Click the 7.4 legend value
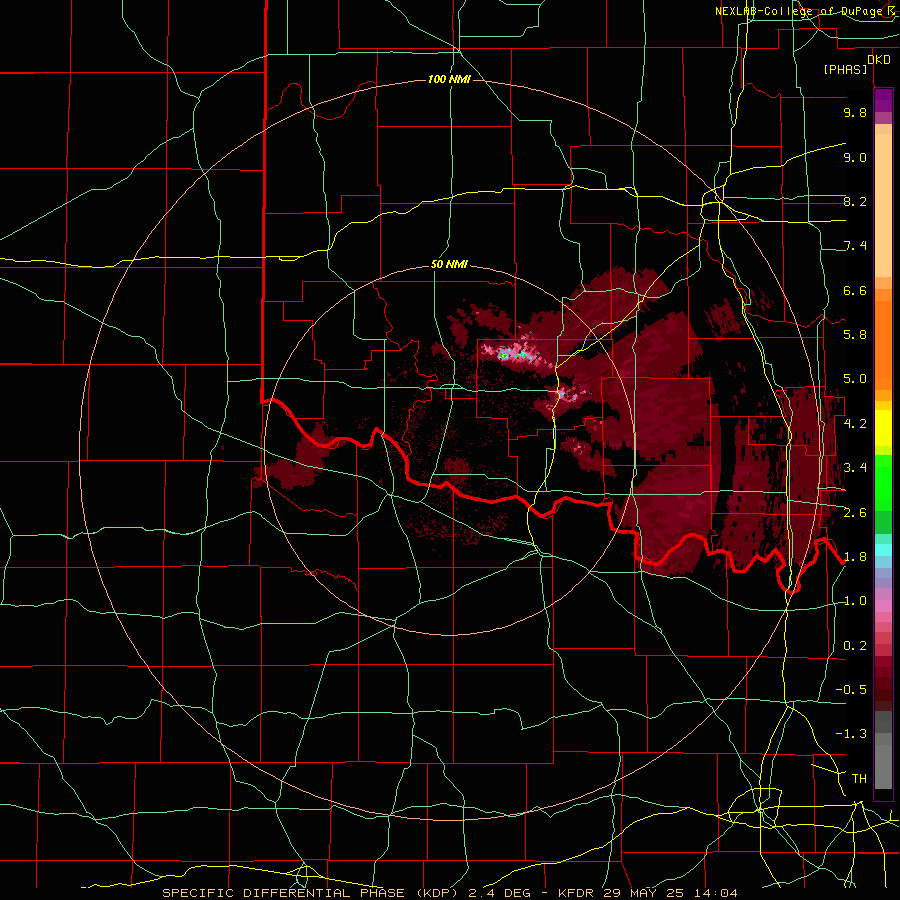The width and height of the screenshot is (900, 900). pyautogui.click(x=855, y=246)
